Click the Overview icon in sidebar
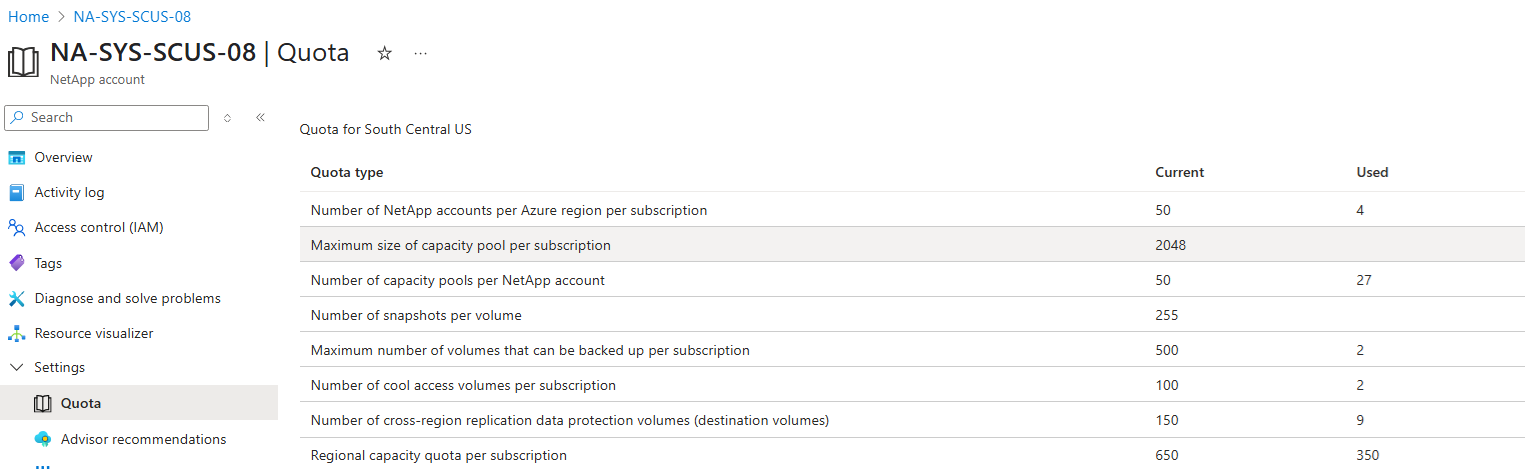The height and width of the screenshot is (469, 1525). coord(16,158)
